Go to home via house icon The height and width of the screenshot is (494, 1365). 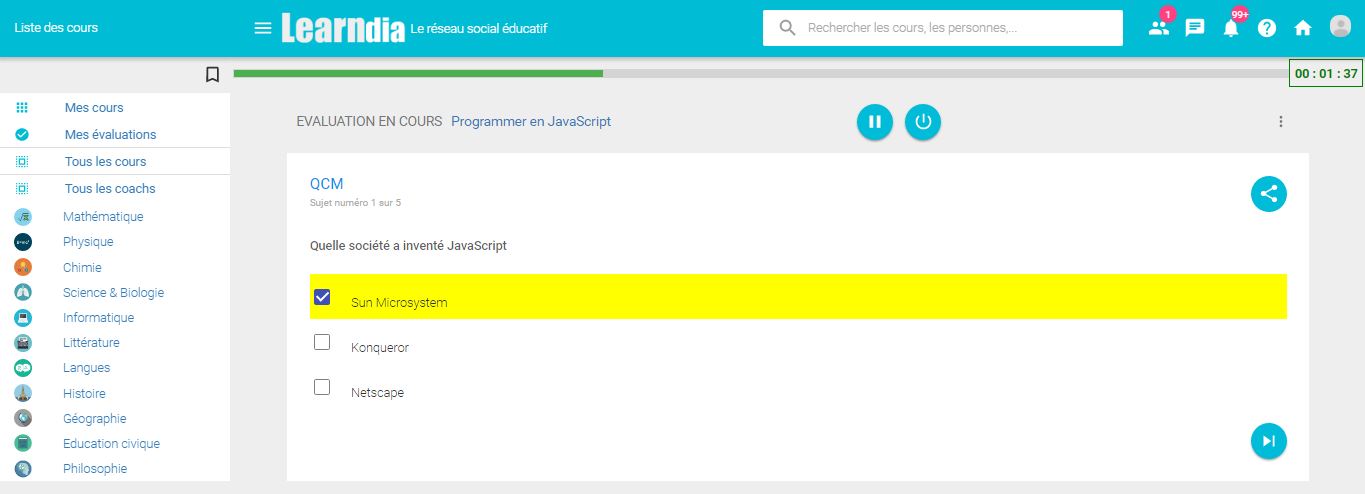click(1303, 28)
